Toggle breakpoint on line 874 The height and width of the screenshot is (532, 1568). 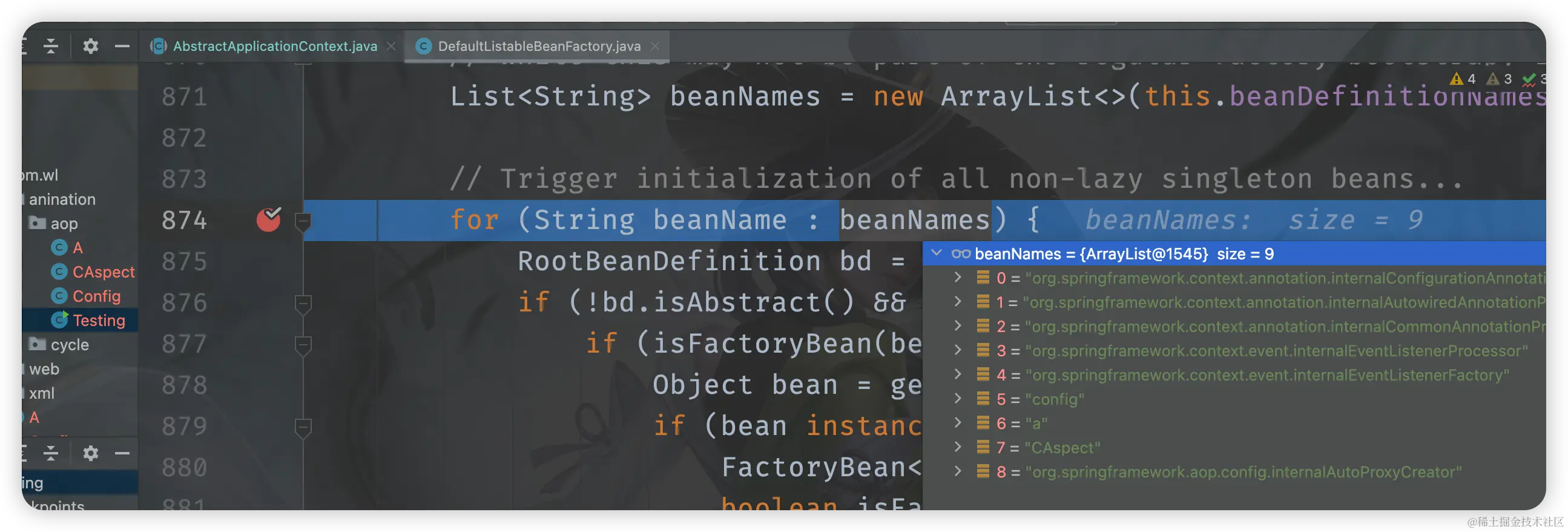coord(268,220)
